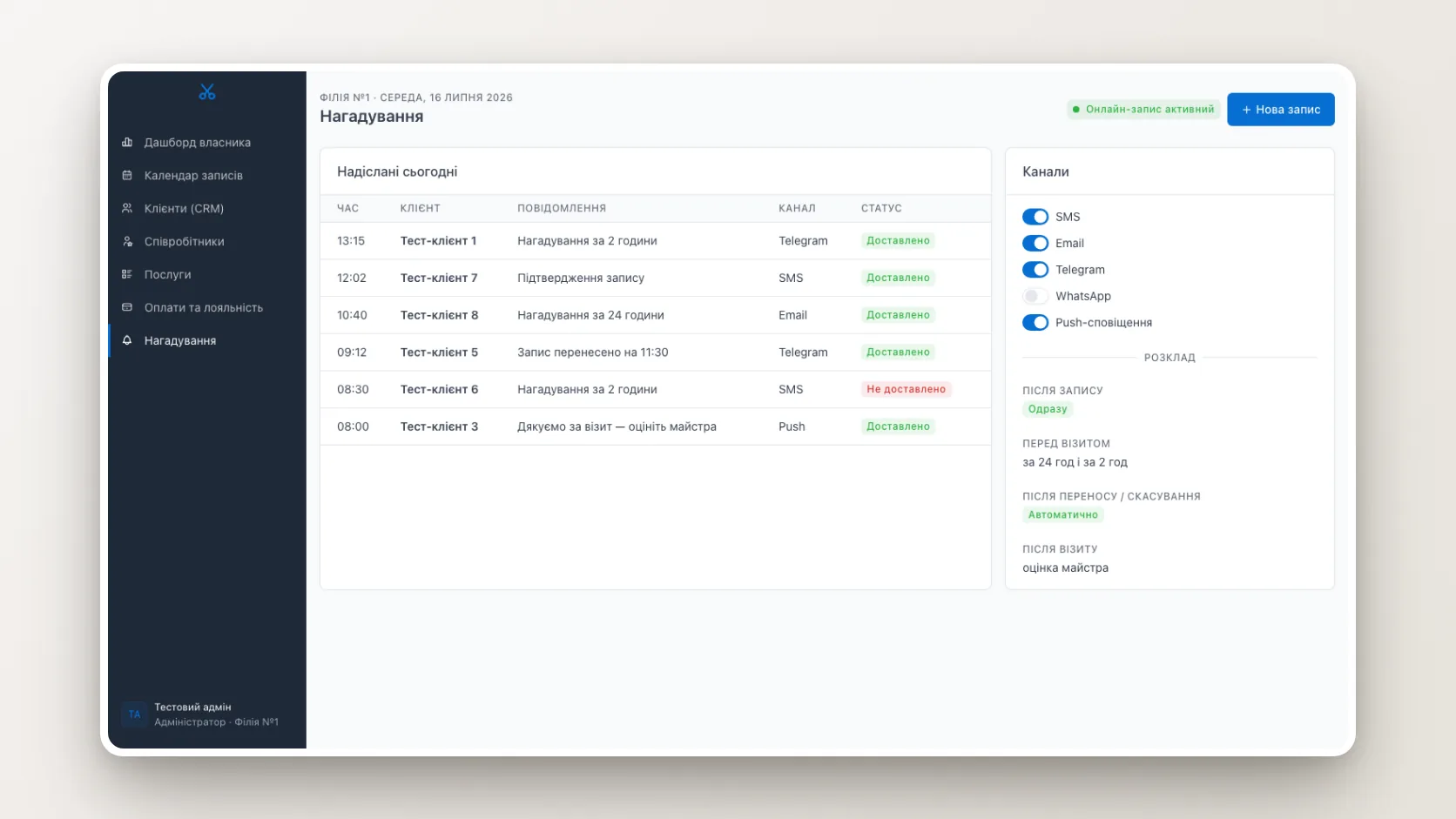This screenshot has height=819, width=1456.
Task: Click the 13:15 time cell
Action: click(351, 241)
